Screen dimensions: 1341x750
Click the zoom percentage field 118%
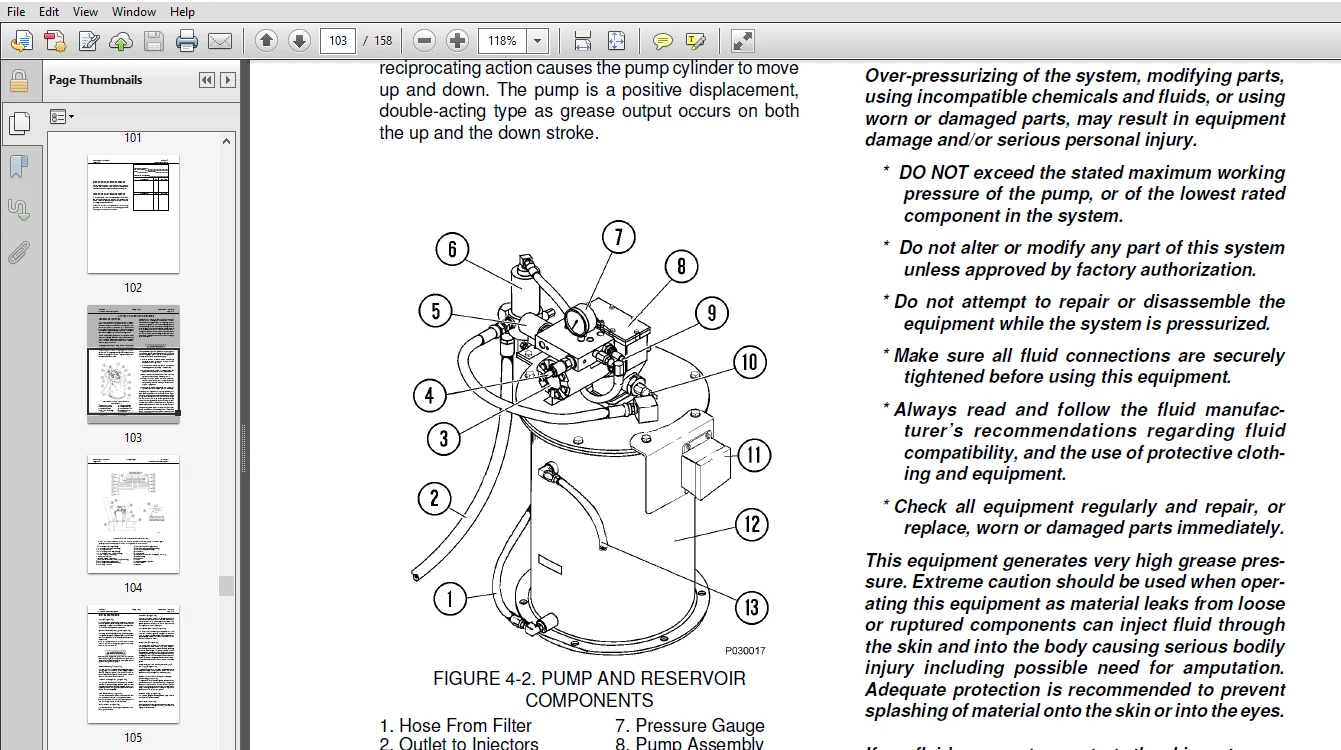click(x=504, y=41)
